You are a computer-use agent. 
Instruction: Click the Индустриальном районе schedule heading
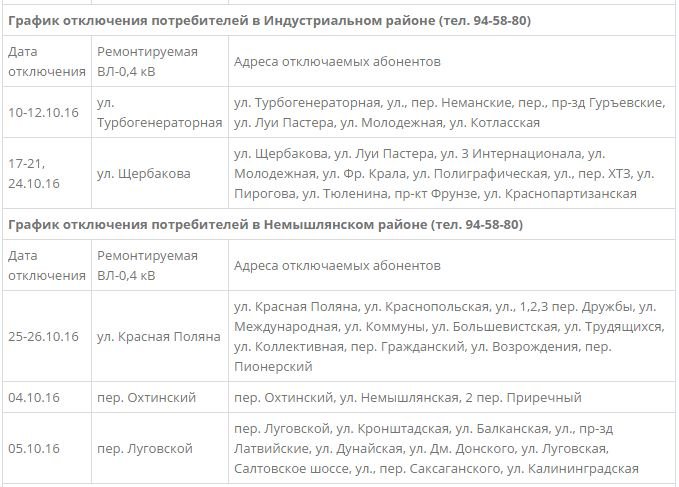click(x=269, y=20)
